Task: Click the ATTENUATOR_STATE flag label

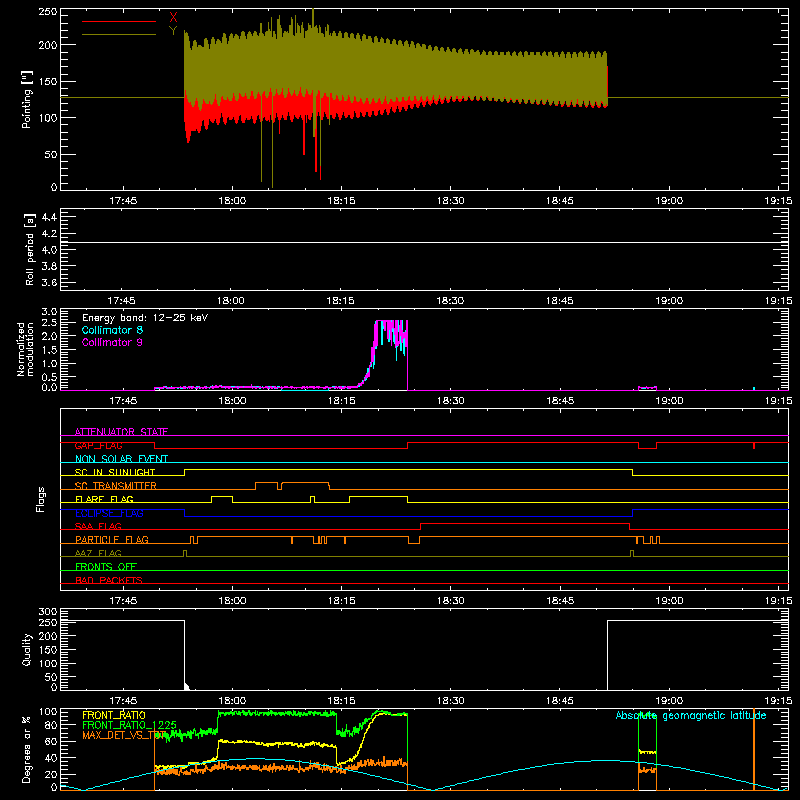Action: point(121,432)
